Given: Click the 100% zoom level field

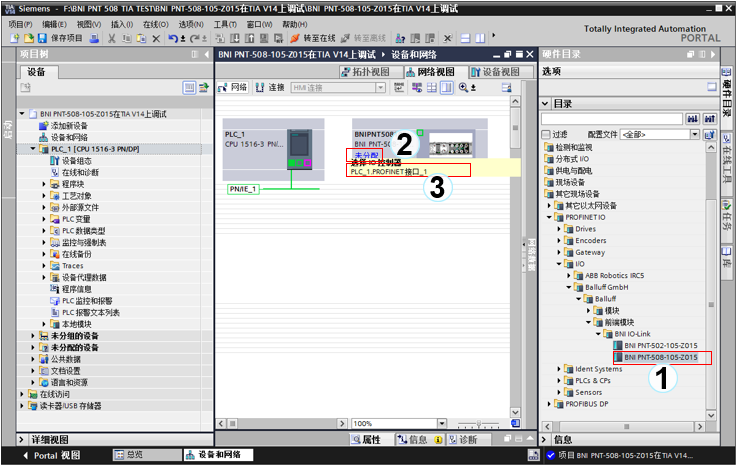Looking at the screenshot, I should coord(373,424).
